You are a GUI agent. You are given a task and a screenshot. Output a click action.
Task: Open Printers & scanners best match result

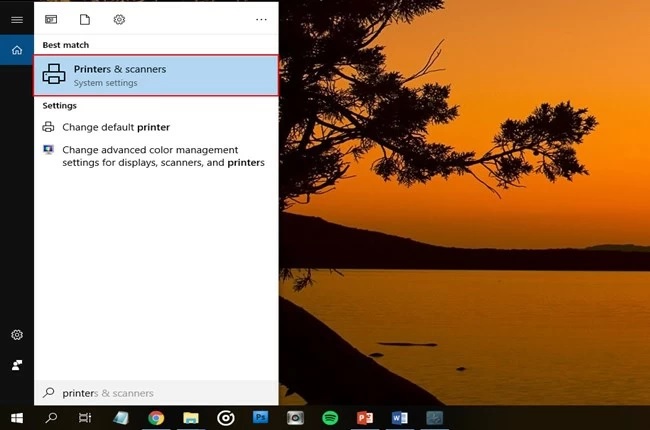(x=156, y=75)
